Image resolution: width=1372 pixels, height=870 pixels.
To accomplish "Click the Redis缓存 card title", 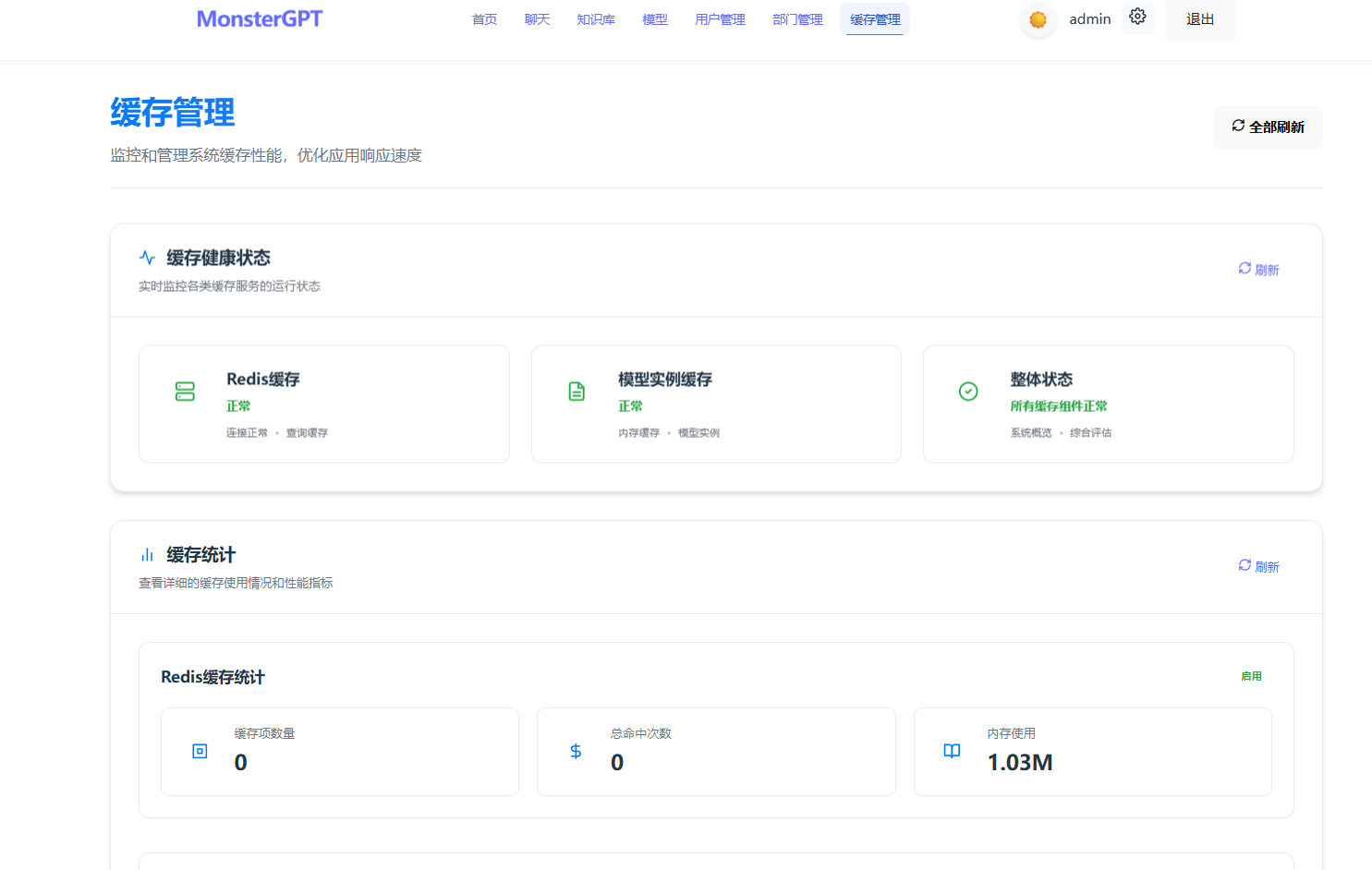I will coord(263,380).
